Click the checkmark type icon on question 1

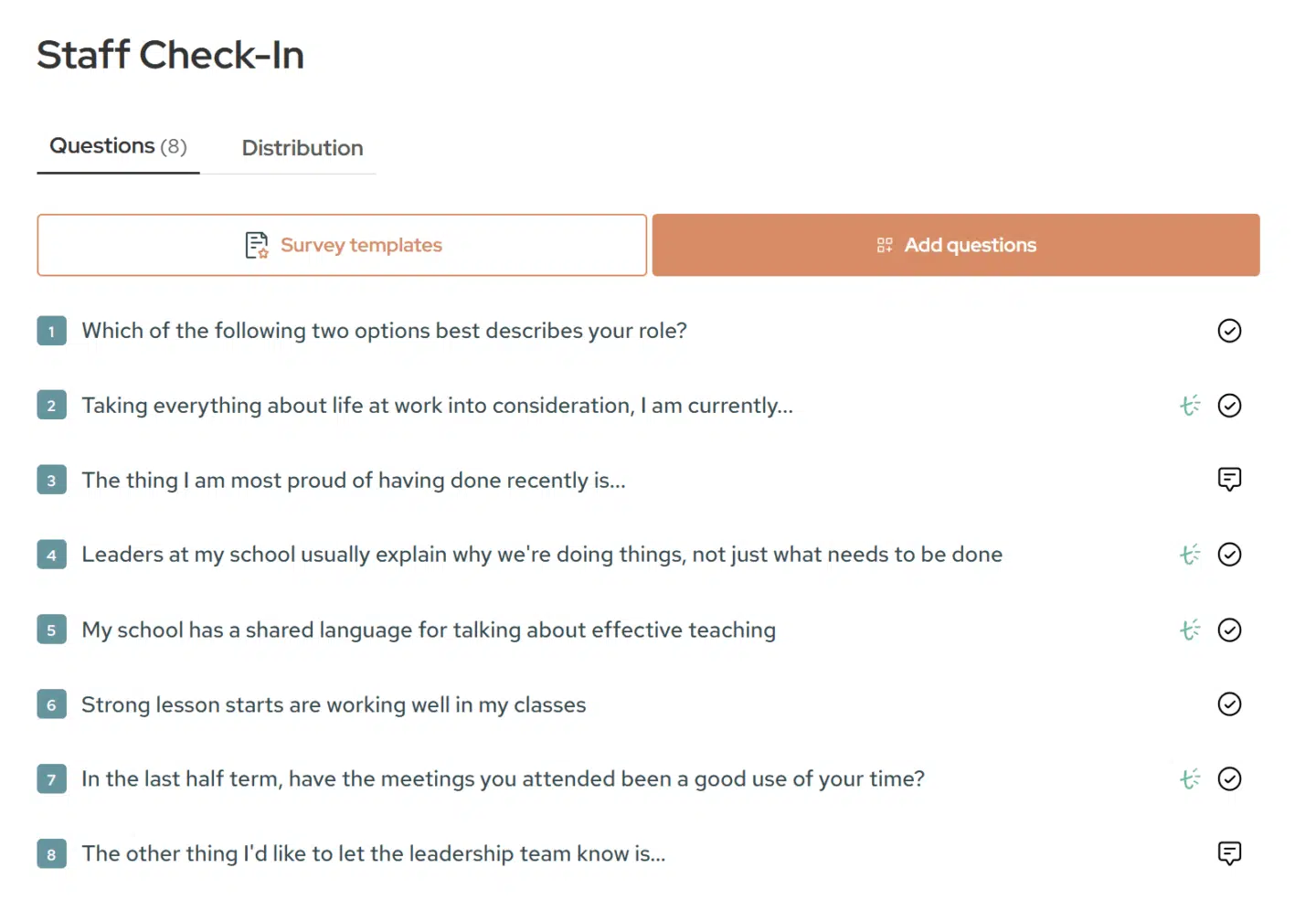point(1229,331)
